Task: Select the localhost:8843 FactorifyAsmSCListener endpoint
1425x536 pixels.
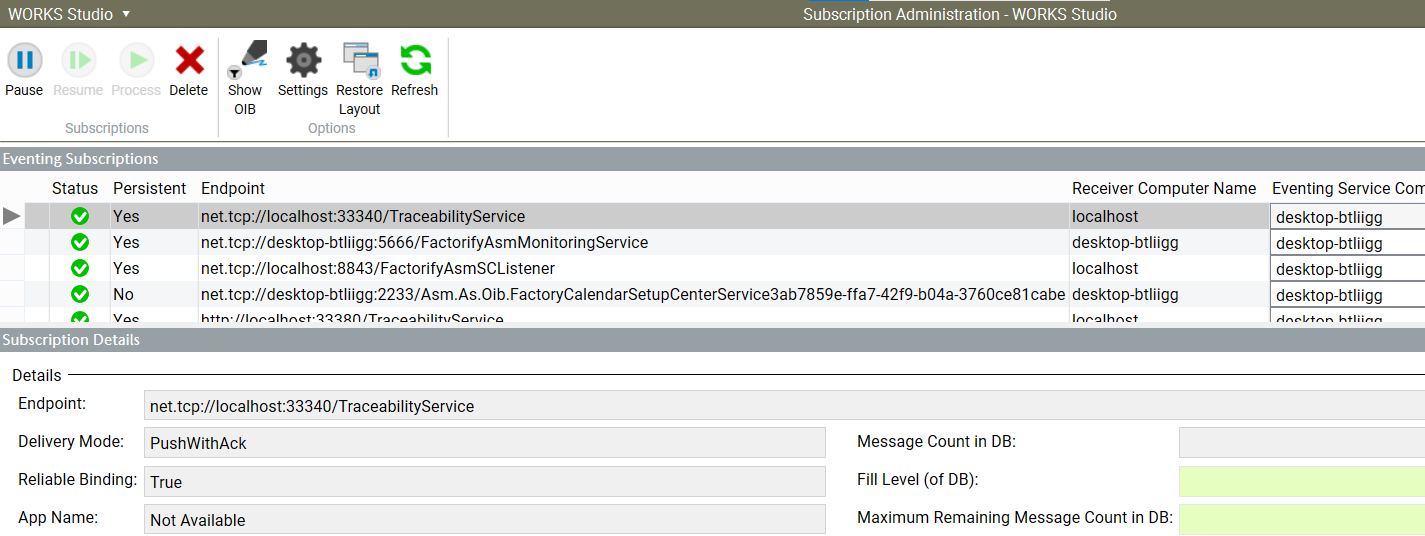Action: coord(378,268)
